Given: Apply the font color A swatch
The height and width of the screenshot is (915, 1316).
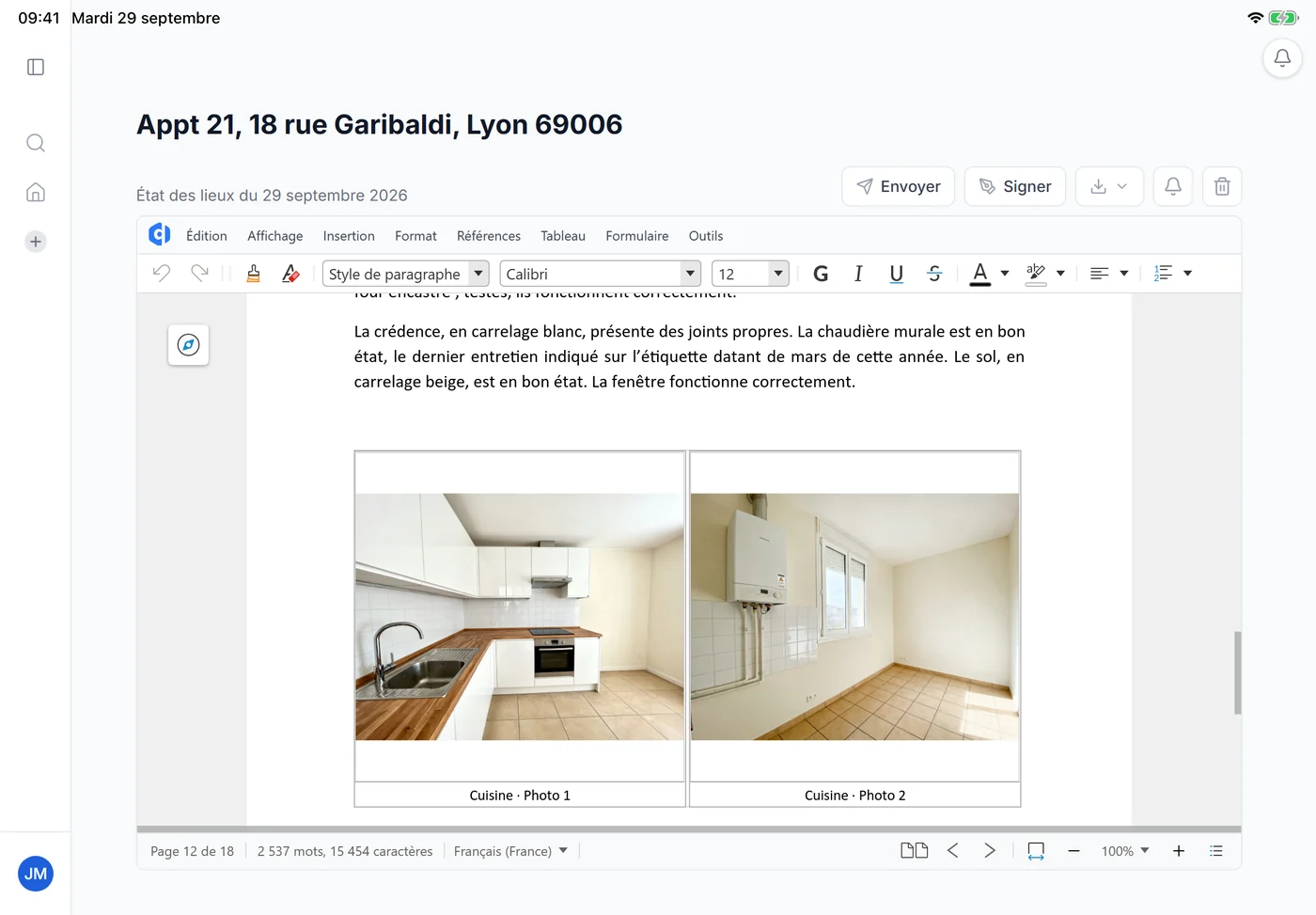Looking at the screenshot, I should [x=980, y=274].
